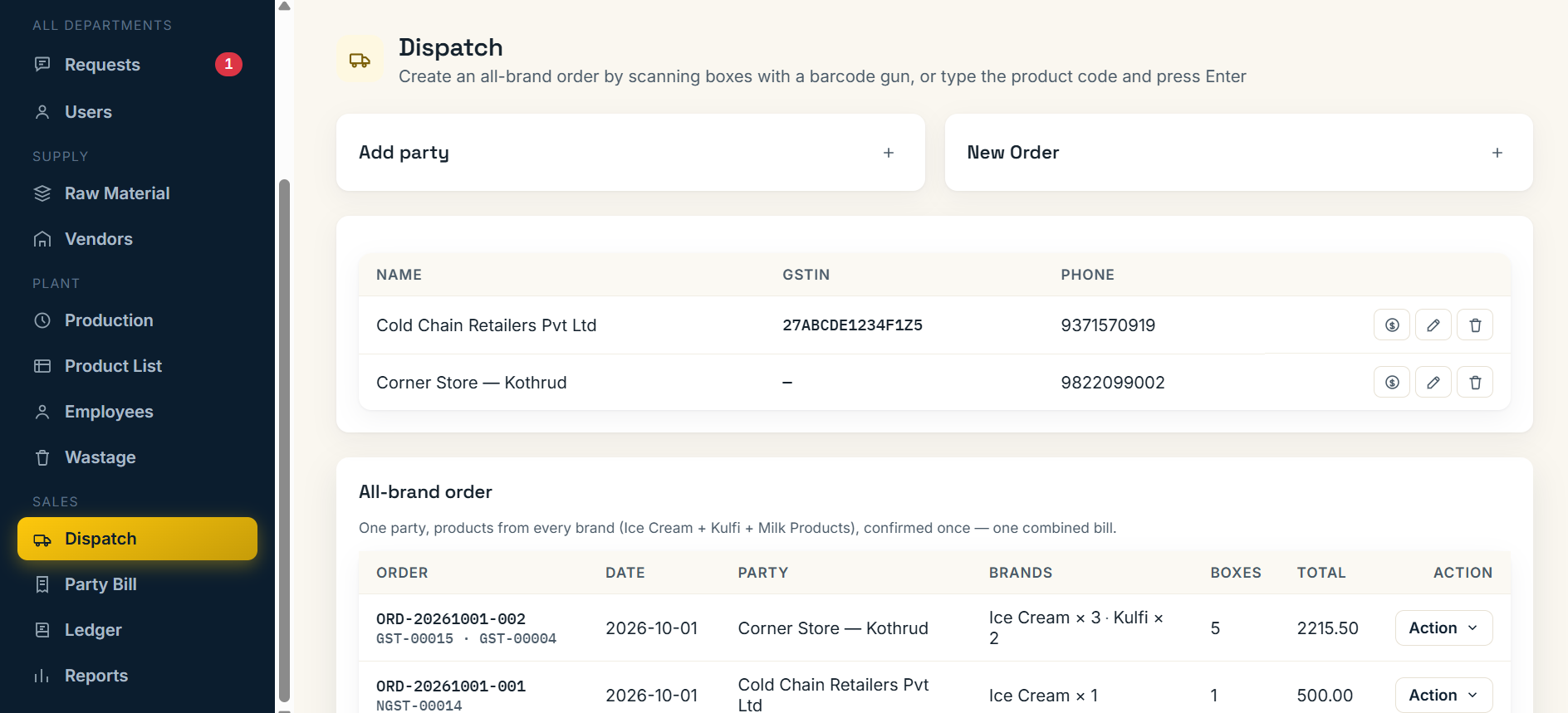Open Party Bill page
The image size is (1568, 713).
click(x=137, y=584)
